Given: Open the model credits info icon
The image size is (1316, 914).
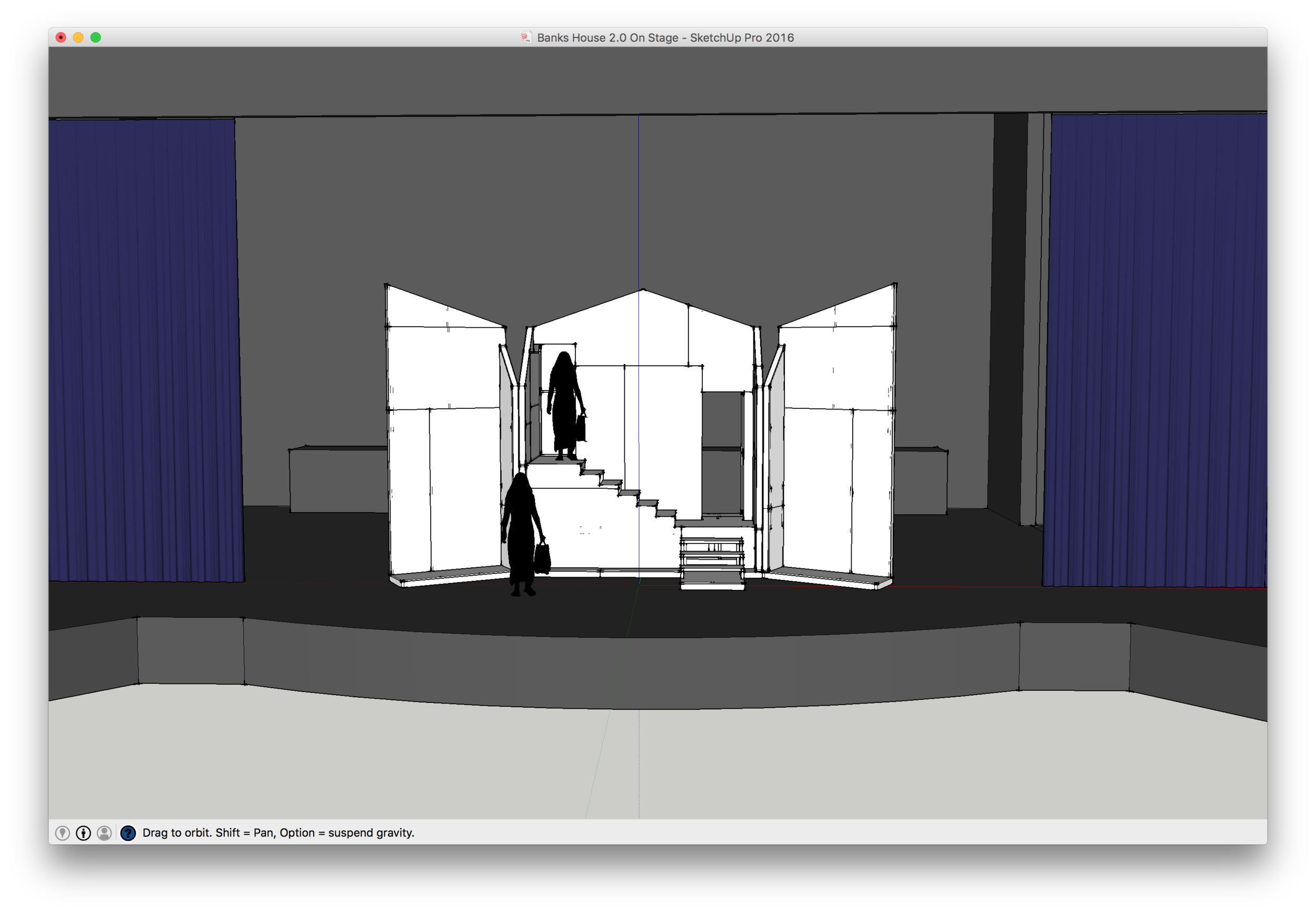Looking at the screenshot, I should click(x=84, y=832).
